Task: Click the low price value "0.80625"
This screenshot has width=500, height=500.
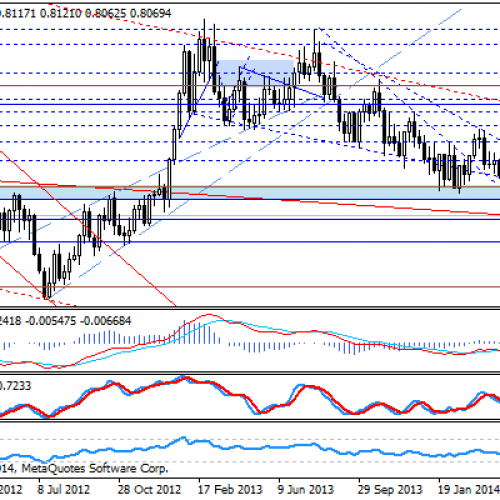Action: pos(105,13)
